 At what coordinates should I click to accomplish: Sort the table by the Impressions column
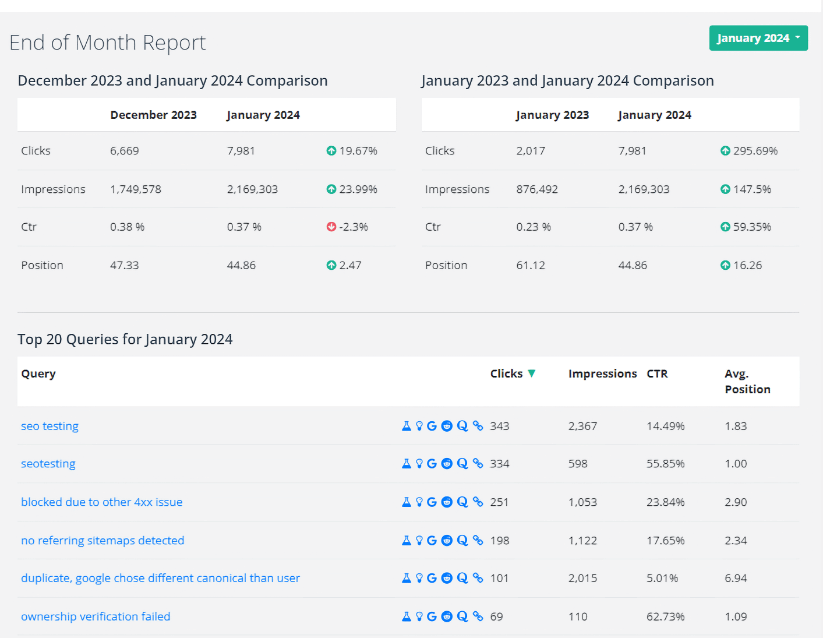(x=602, y=373)
